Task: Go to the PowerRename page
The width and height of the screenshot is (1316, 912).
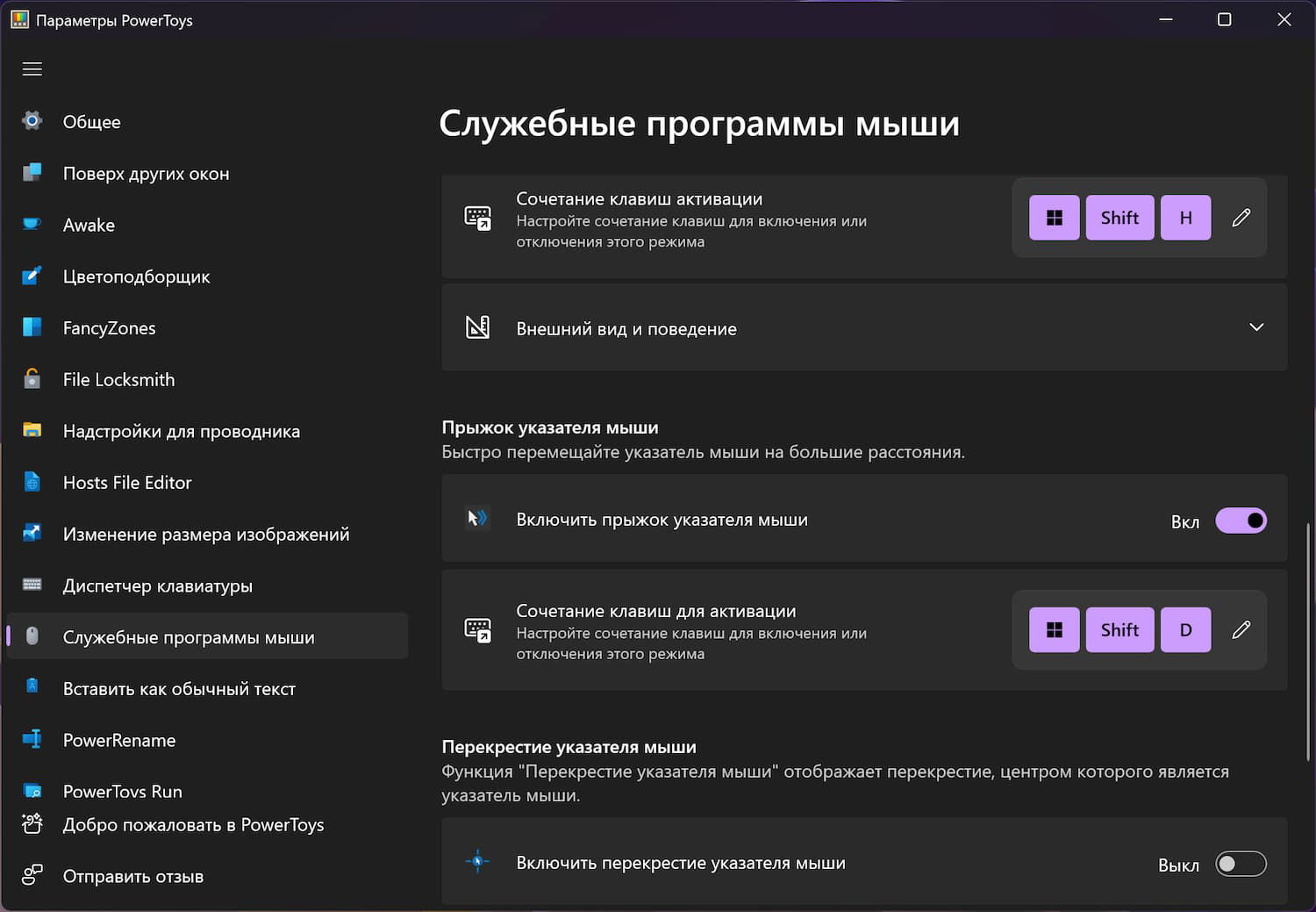Action: tap(207, 740)
